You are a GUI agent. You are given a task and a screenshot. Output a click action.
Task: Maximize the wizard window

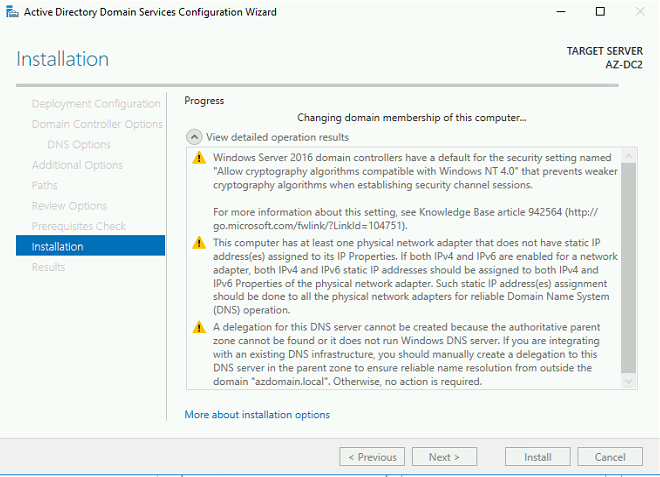(601, 12)
